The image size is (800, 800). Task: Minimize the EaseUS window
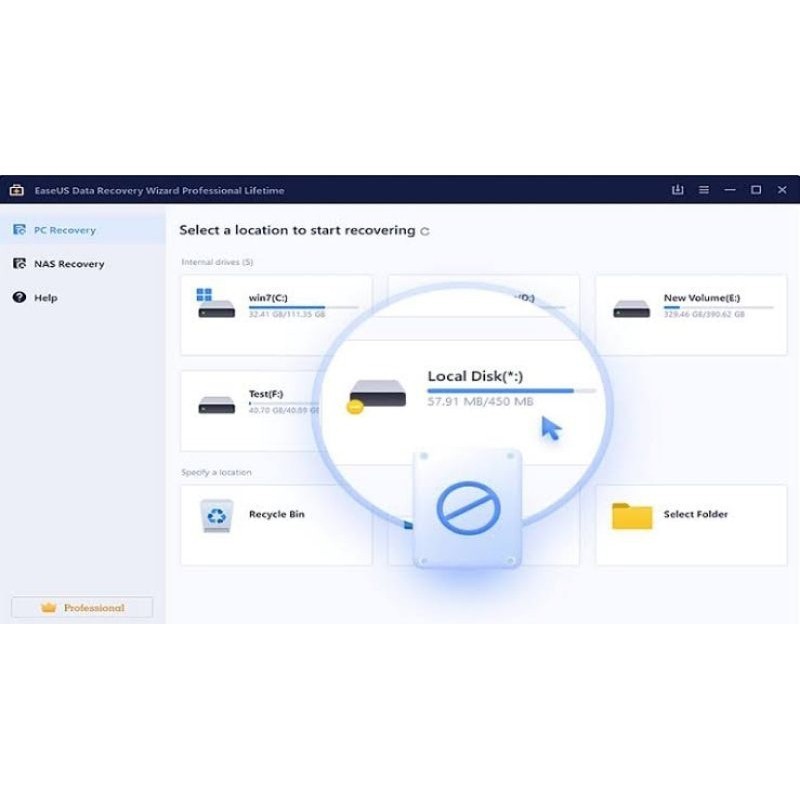[x=730, y=189]
